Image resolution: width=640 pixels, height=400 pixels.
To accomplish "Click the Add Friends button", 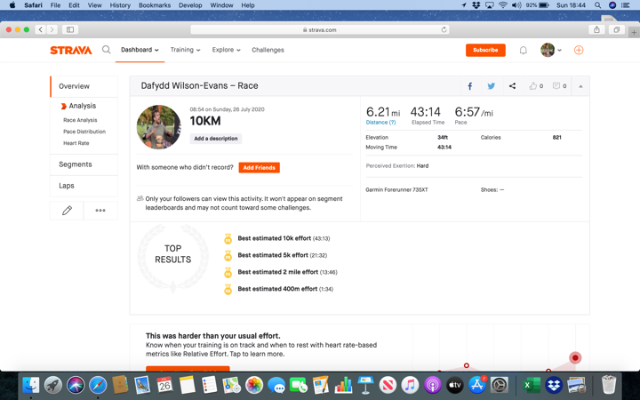I will 259,168.
